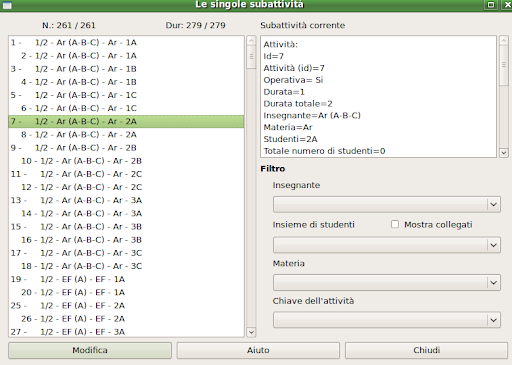This screenshot has width=512, height=365.
Task: Click the Modifica button
Action: [90, 350]
